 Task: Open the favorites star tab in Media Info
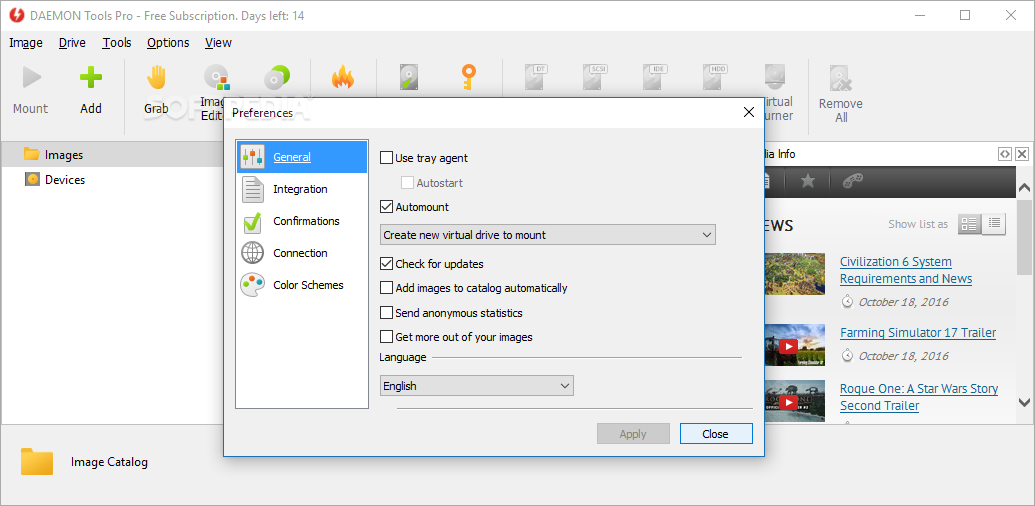pyautogui.click(x=807, y=181)
